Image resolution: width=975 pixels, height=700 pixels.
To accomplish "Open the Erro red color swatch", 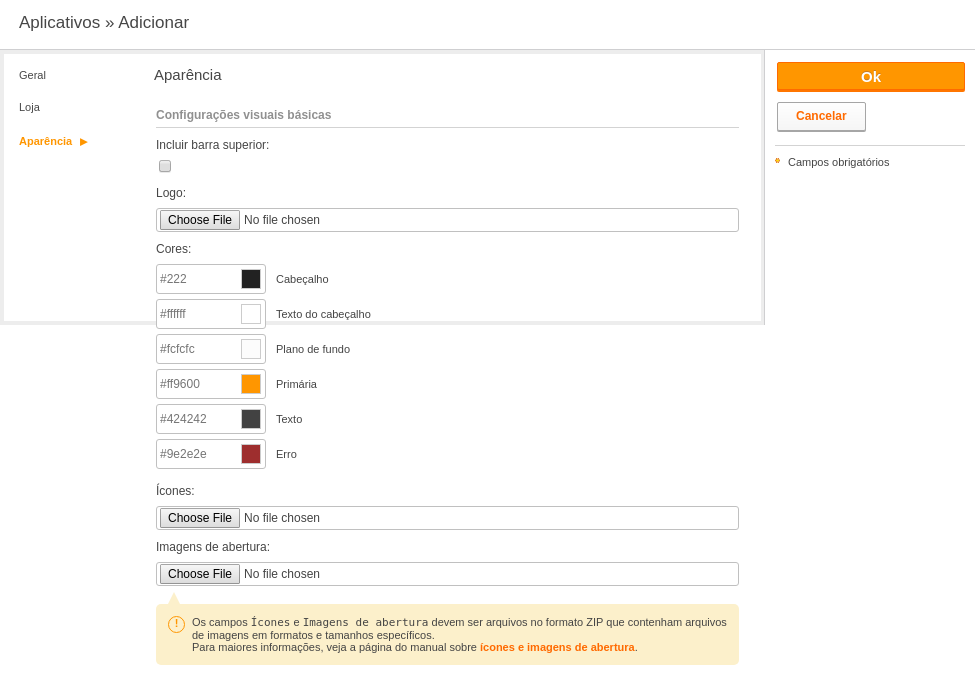I will 251,454.
